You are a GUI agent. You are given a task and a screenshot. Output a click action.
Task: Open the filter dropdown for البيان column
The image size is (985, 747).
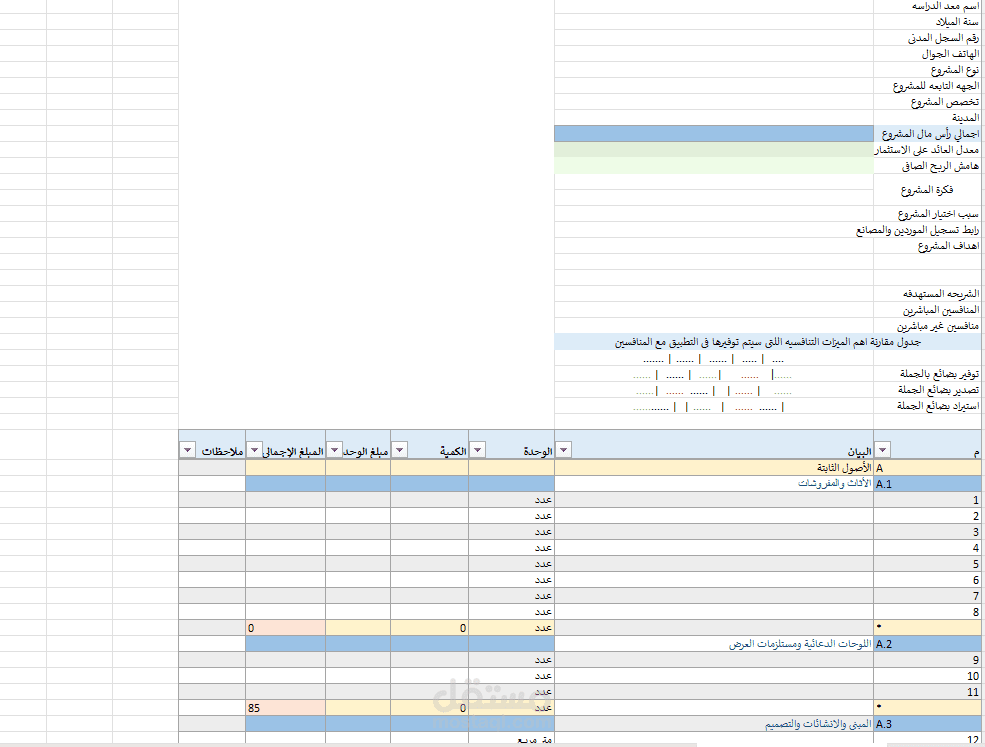click(563, 450)
